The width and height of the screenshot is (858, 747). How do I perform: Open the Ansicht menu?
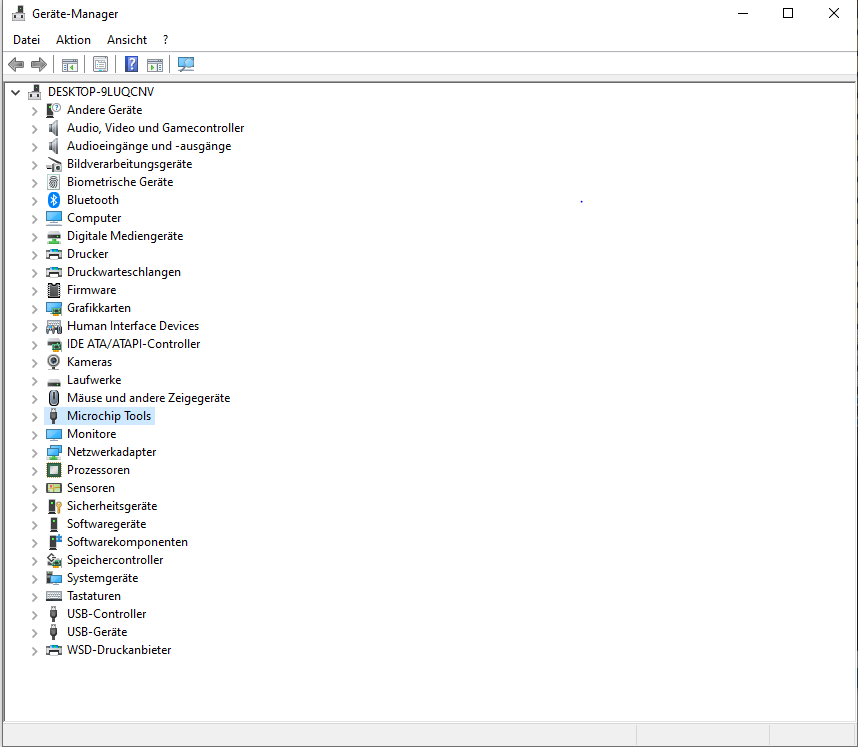click(127, 40)
